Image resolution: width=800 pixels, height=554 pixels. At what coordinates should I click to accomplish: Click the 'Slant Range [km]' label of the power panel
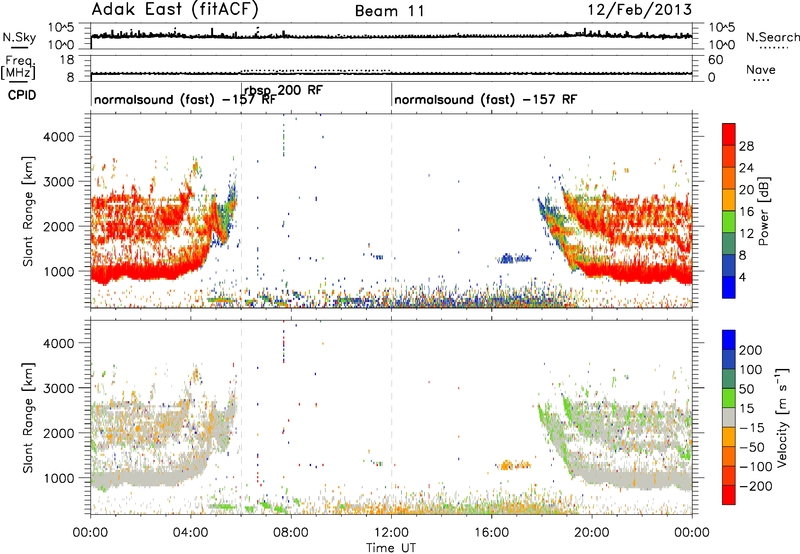pyautogui.click(x=28, y=211)
